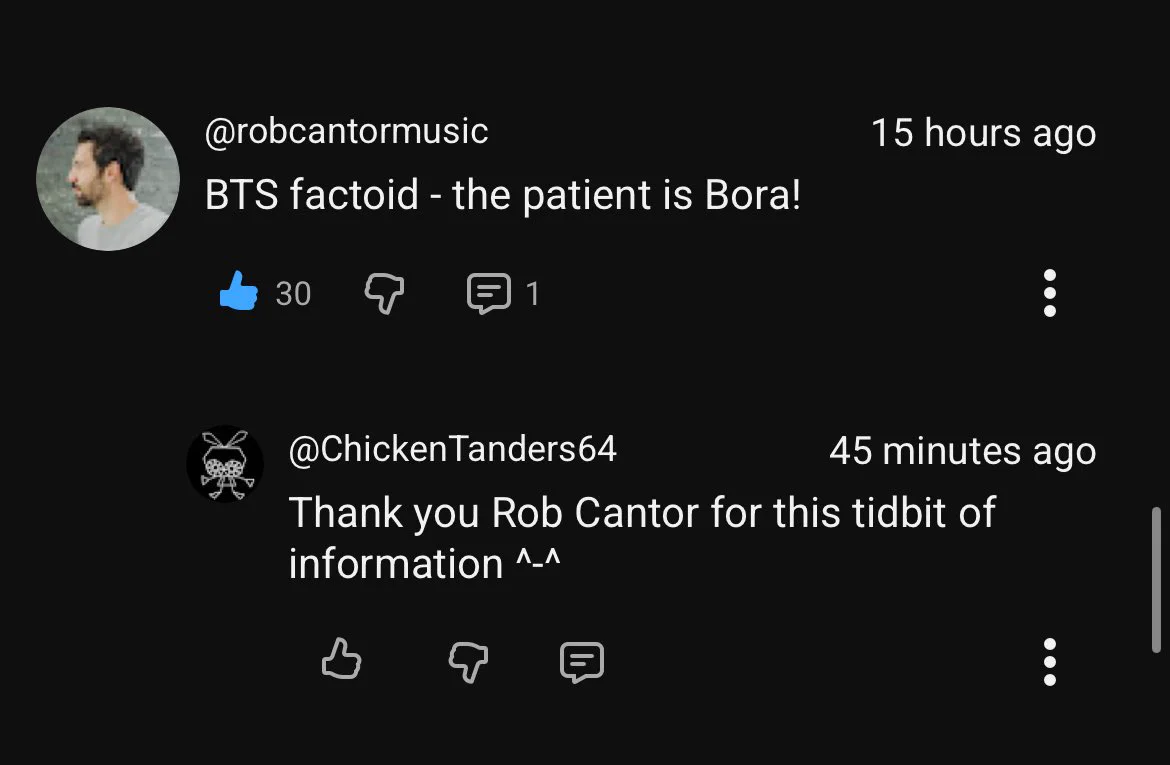Unlike robcantormusic's comment with blue thumbs-up
Viewport: 1170px width, 765px height.
[x=239, y=290]
